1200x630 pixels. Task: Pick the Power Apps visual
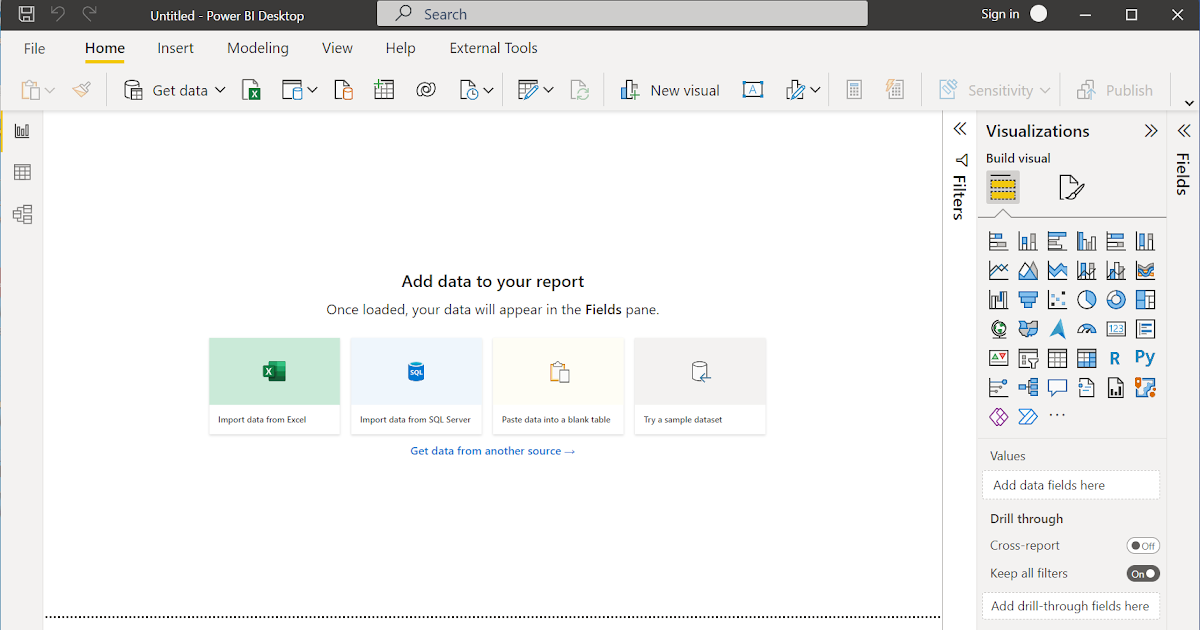click(998, 416)
